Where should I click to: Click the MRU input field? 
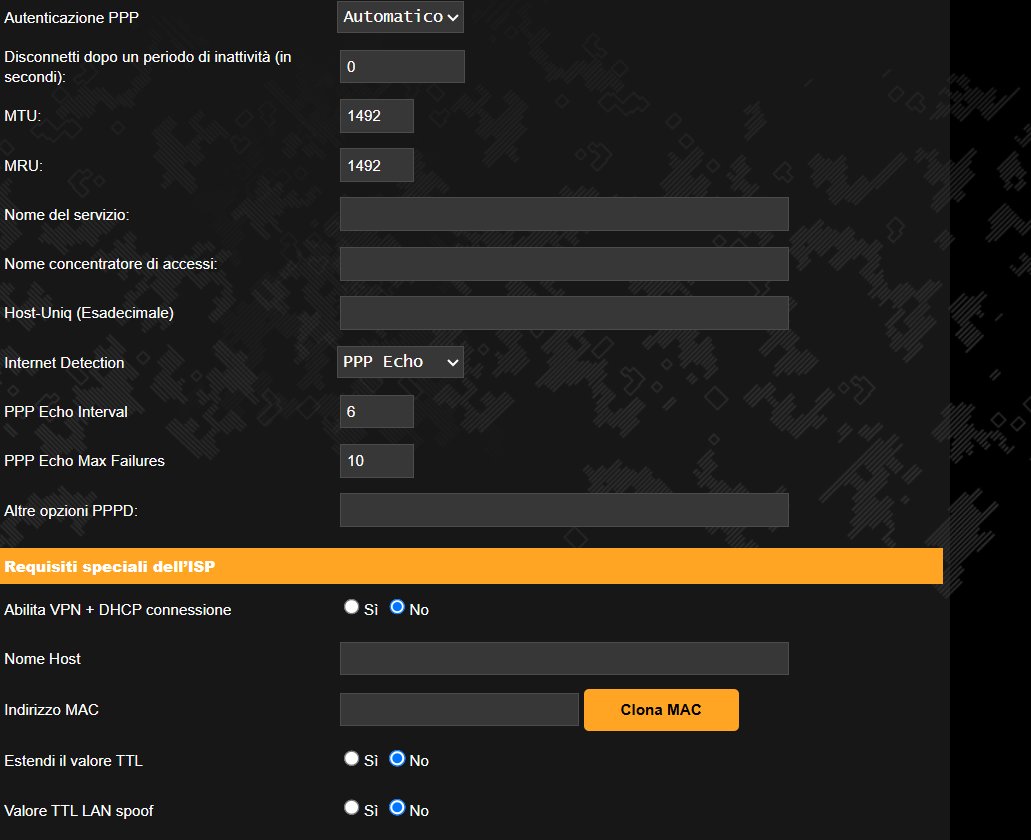click(x=376, y=165)
